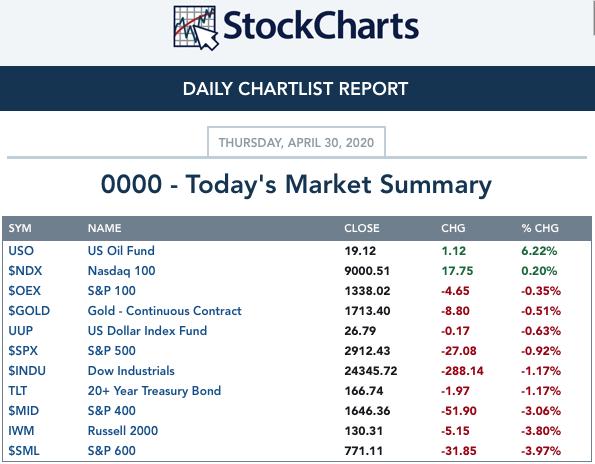Click the $OEX symbol
The width and height of the screenshot is (595, 464).
pos(24,291)
